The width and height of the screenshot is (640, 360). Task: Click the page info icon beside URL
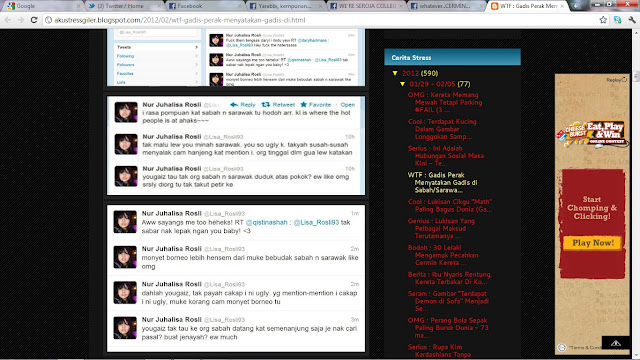click(49, 20)
